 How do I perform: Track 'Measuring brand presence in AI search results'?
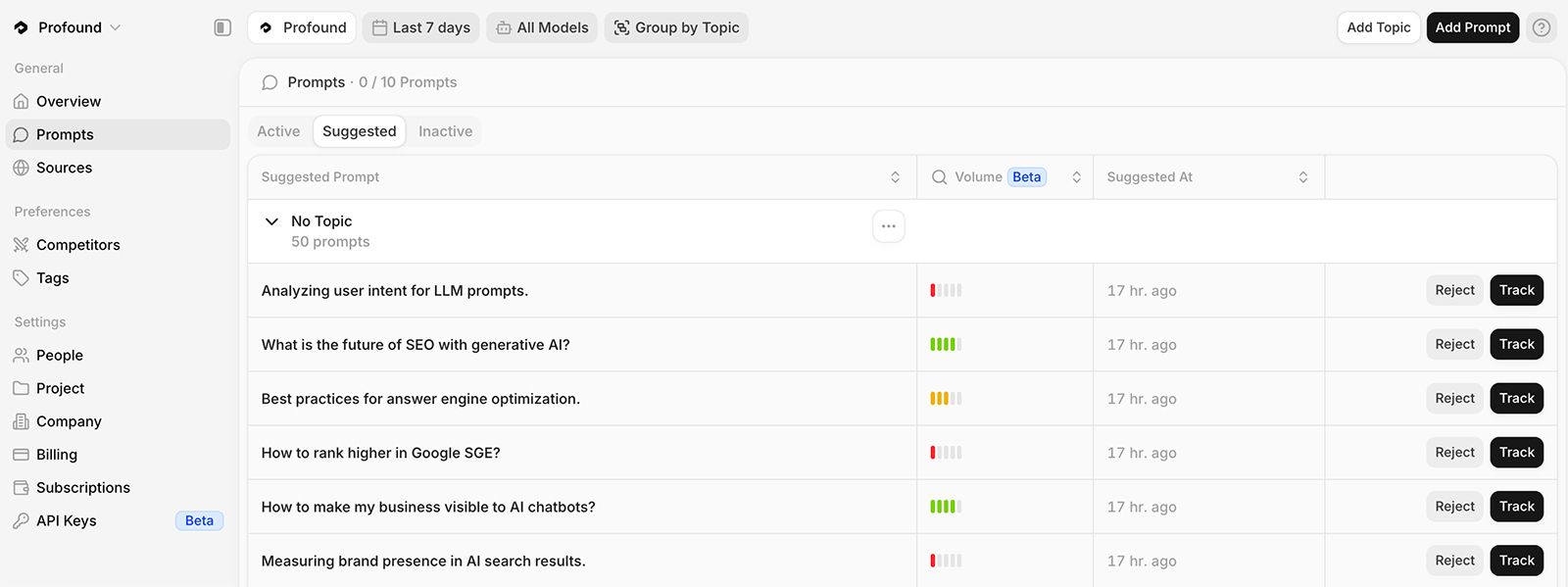1516,561
